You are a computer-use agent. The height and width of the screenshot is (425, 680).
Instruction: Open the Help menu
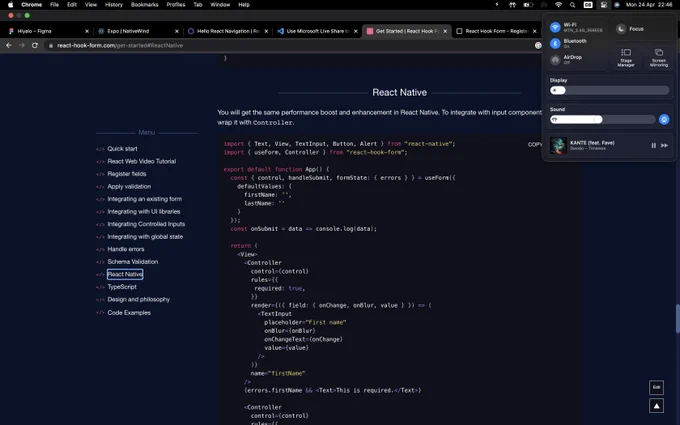pyautogui.click(x=244, y=5)
